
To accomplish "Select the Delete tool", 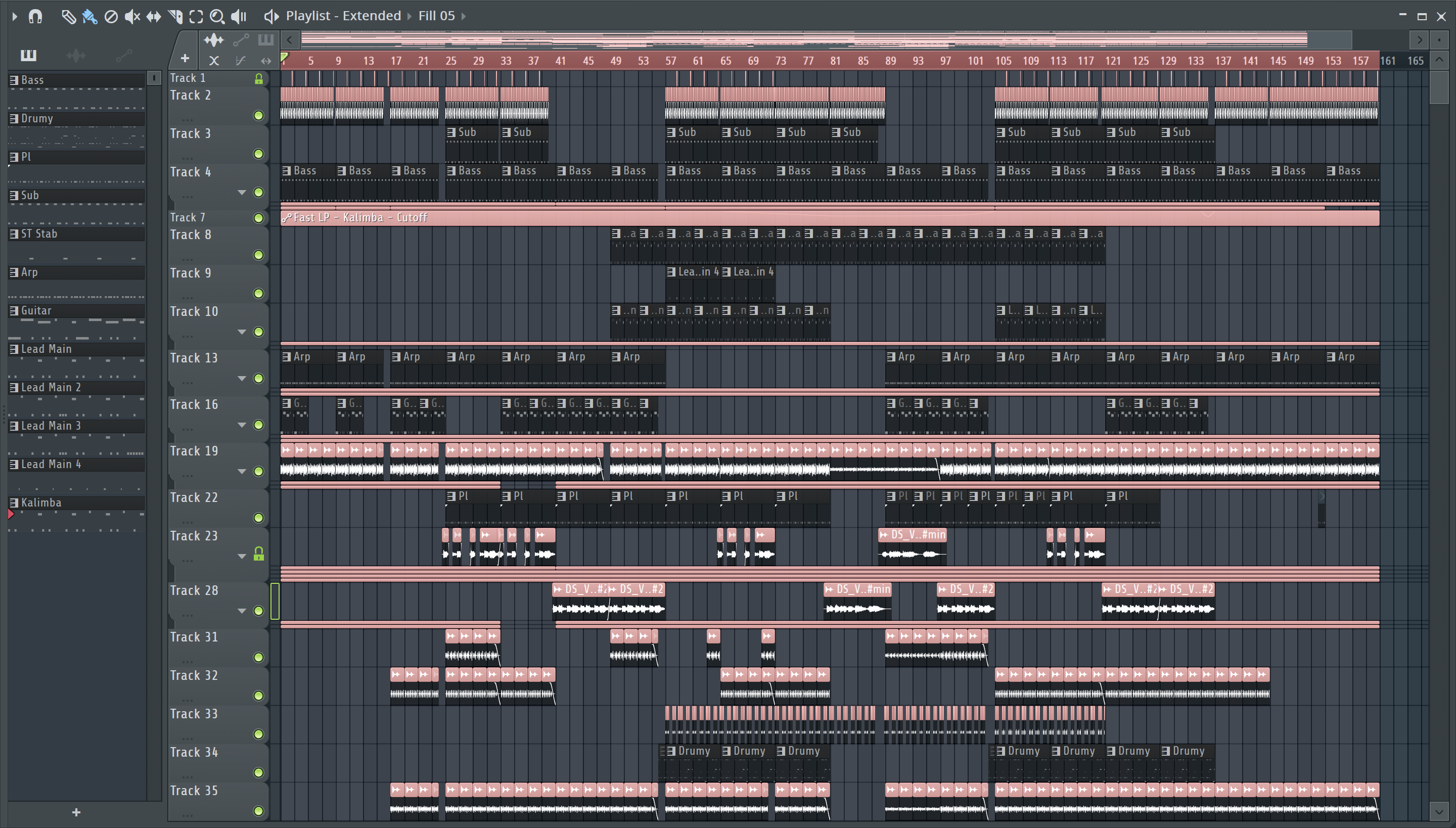I will (111, 17).
